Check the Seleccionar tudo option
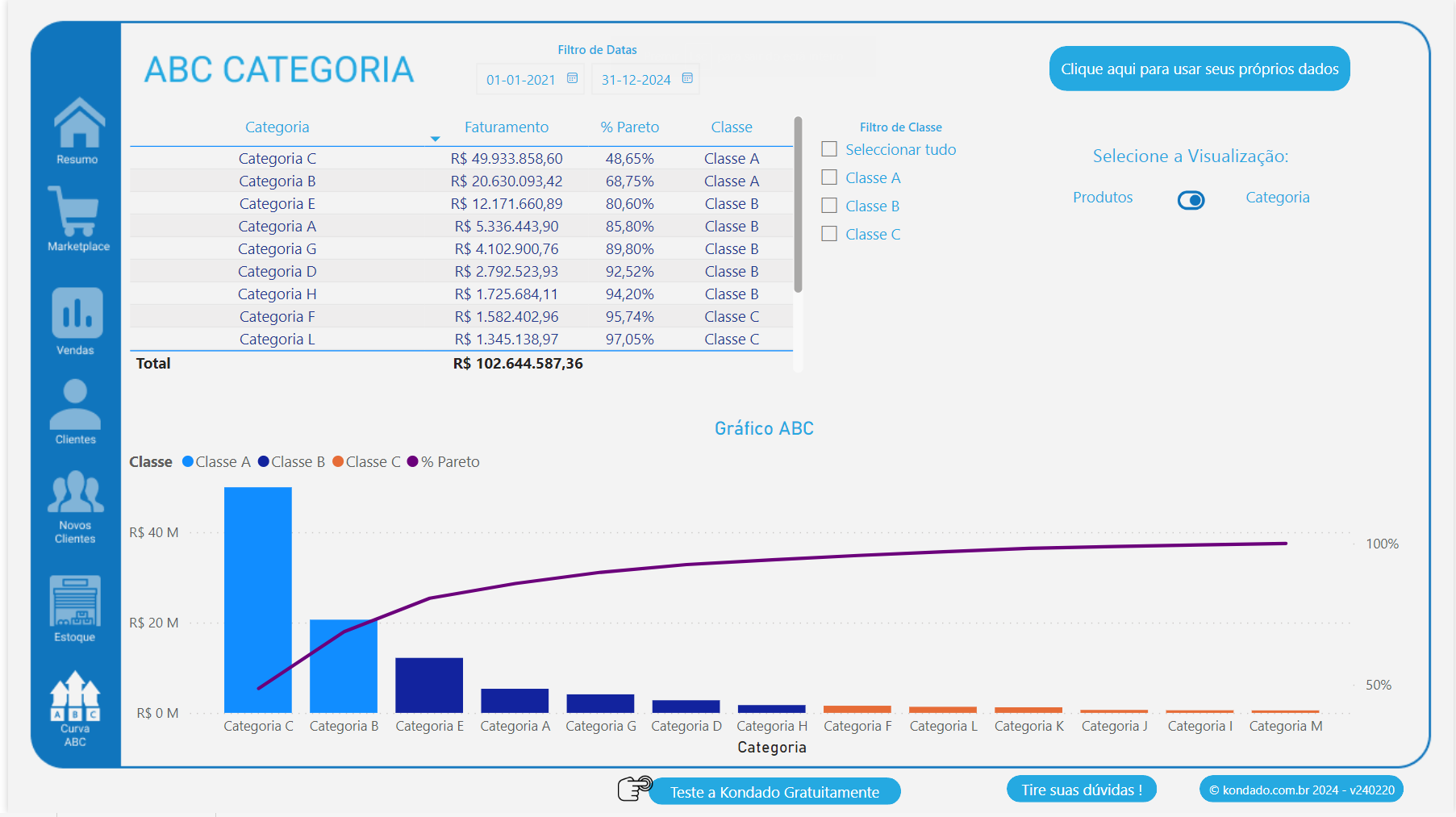The height and width of the screenshot is (817, 1456). tap(829, 149)
